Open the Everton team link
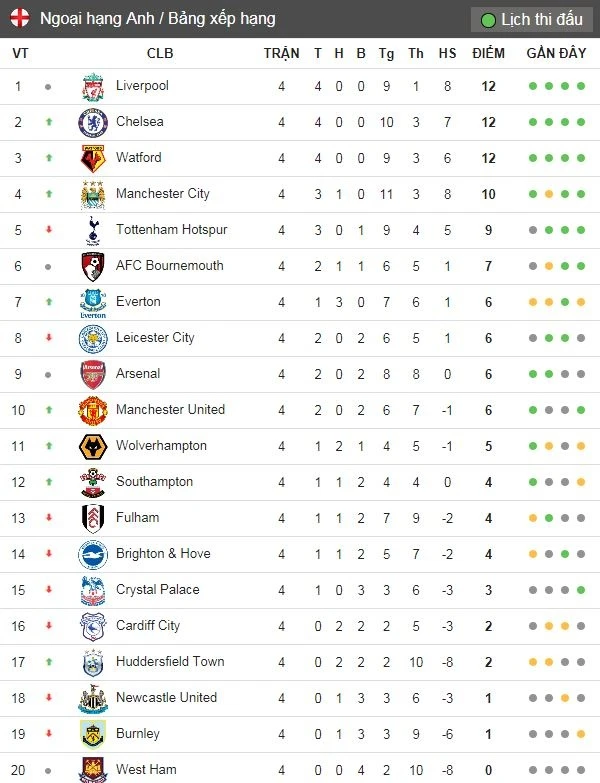Image resolution: width=600 pixels, height=783 pixels. tap(138, 302)
